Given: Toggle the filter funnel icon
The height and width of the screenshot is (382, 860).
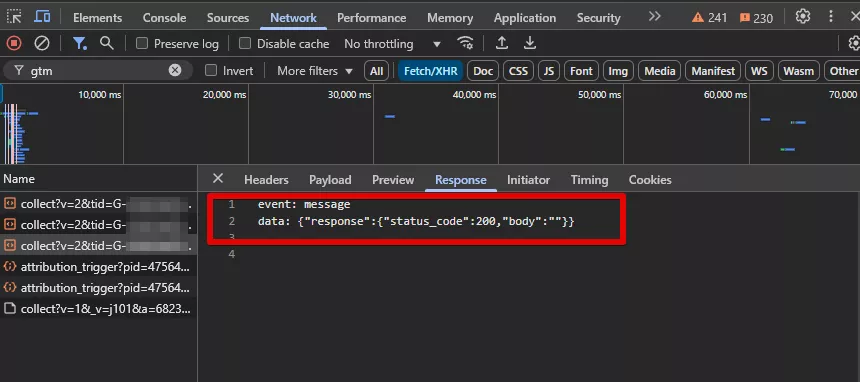Looking at the screenshot, I should pos(80,43).
